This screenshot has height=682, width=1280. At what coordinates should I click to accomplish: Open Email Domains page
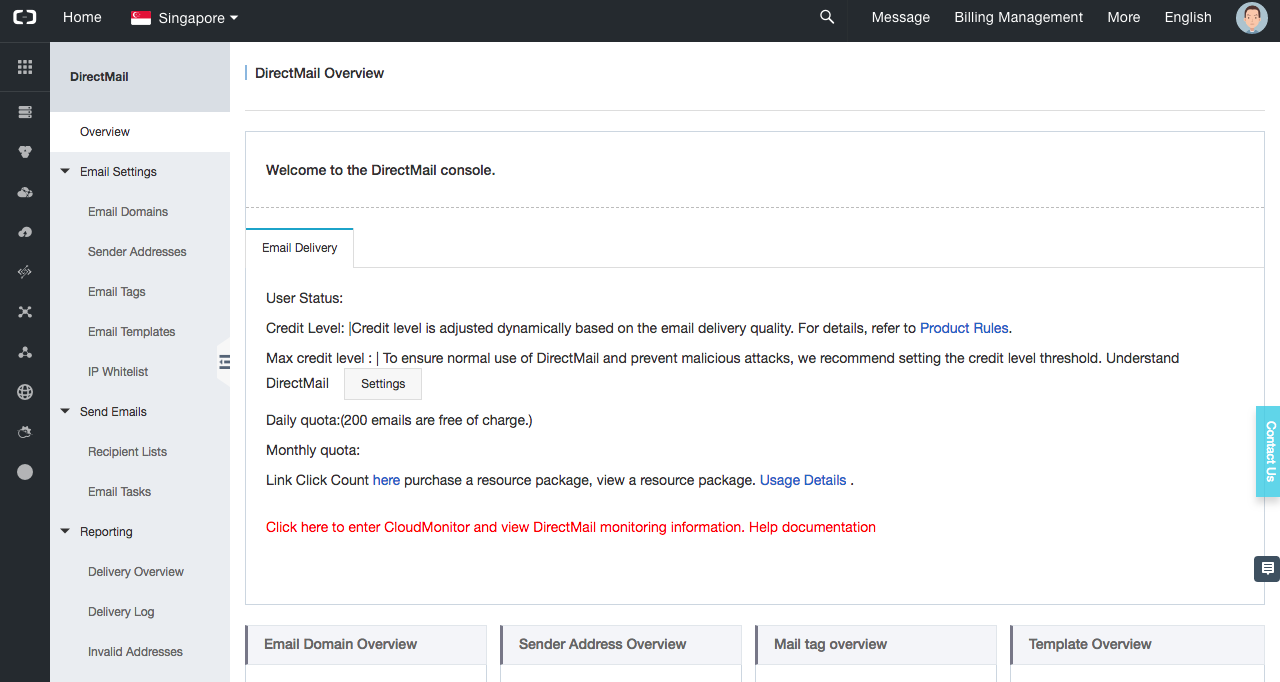pyautogui.click(x=128, y=212)
